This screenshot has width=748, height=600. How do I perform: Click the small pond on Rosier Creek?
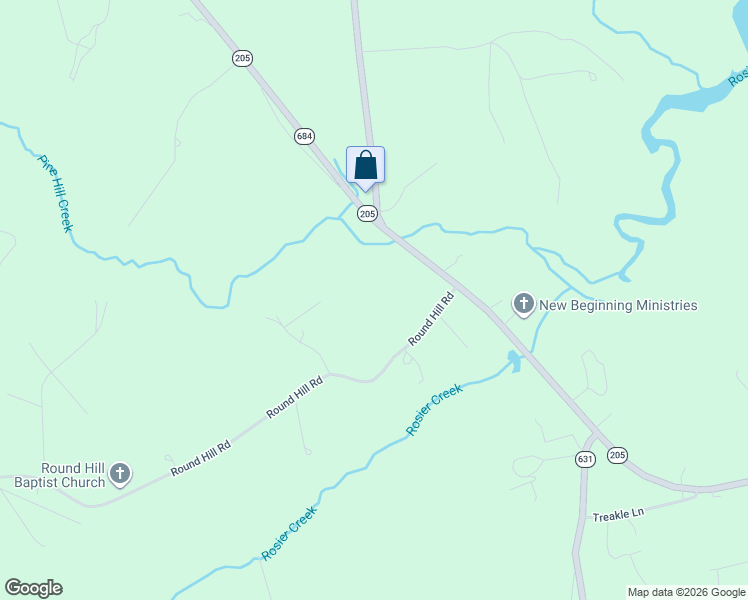514,361
